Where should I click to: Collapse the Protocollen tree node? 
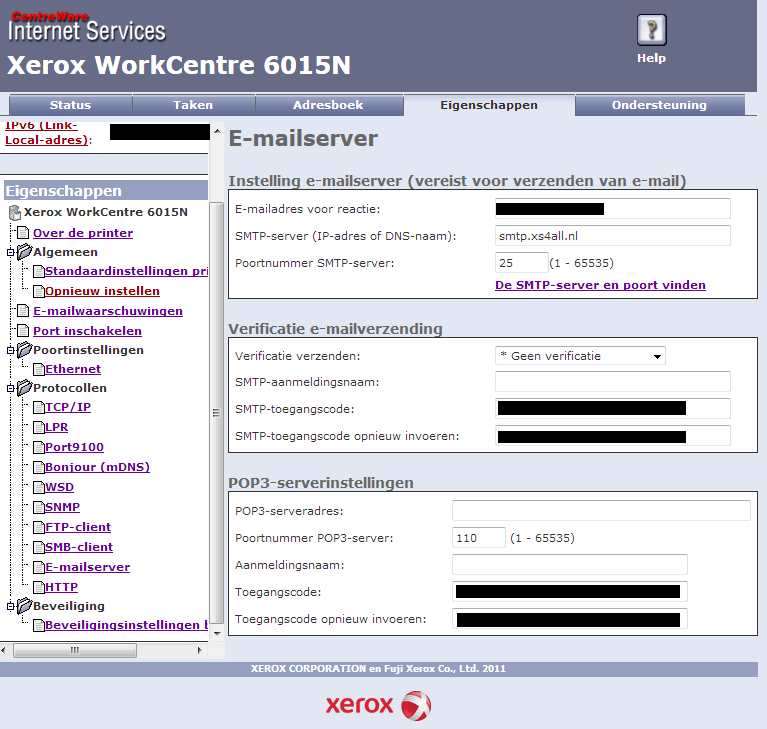[10, 388]
